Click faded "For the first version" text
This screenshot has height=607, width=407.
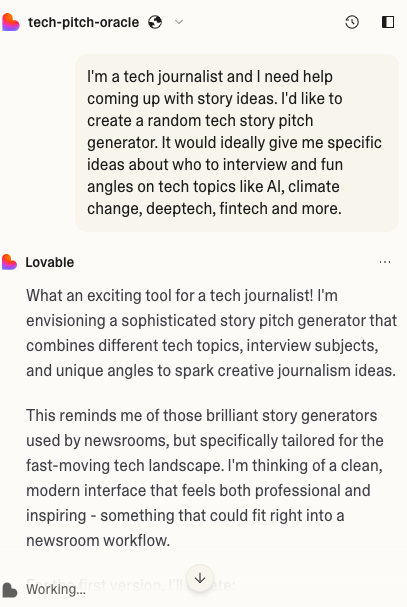131,585
